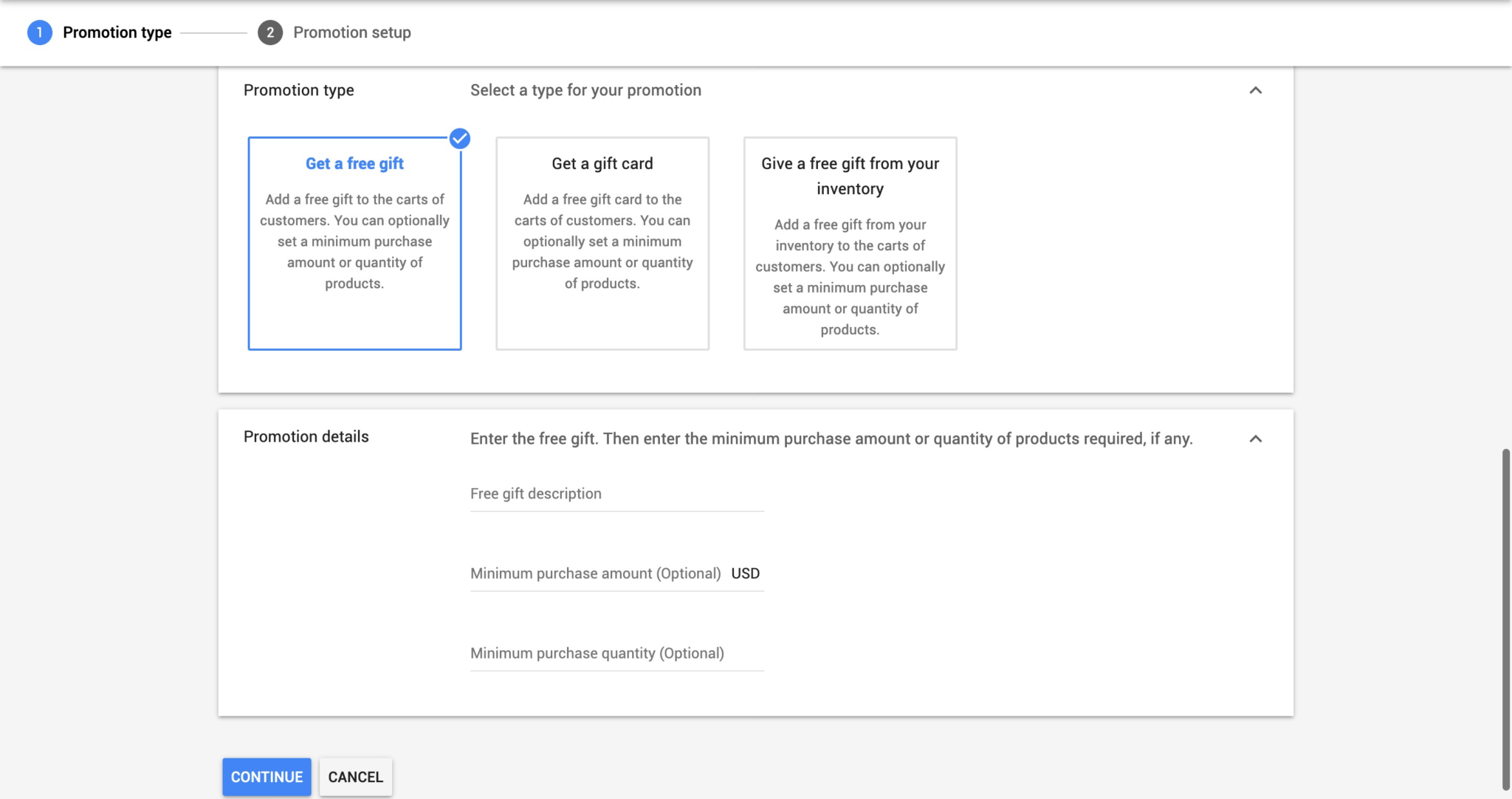Select the Get a gift card option
Image resolution: width=1512 pixels, height=799 pixels.
pyautogui.click(x=602, y=244)
